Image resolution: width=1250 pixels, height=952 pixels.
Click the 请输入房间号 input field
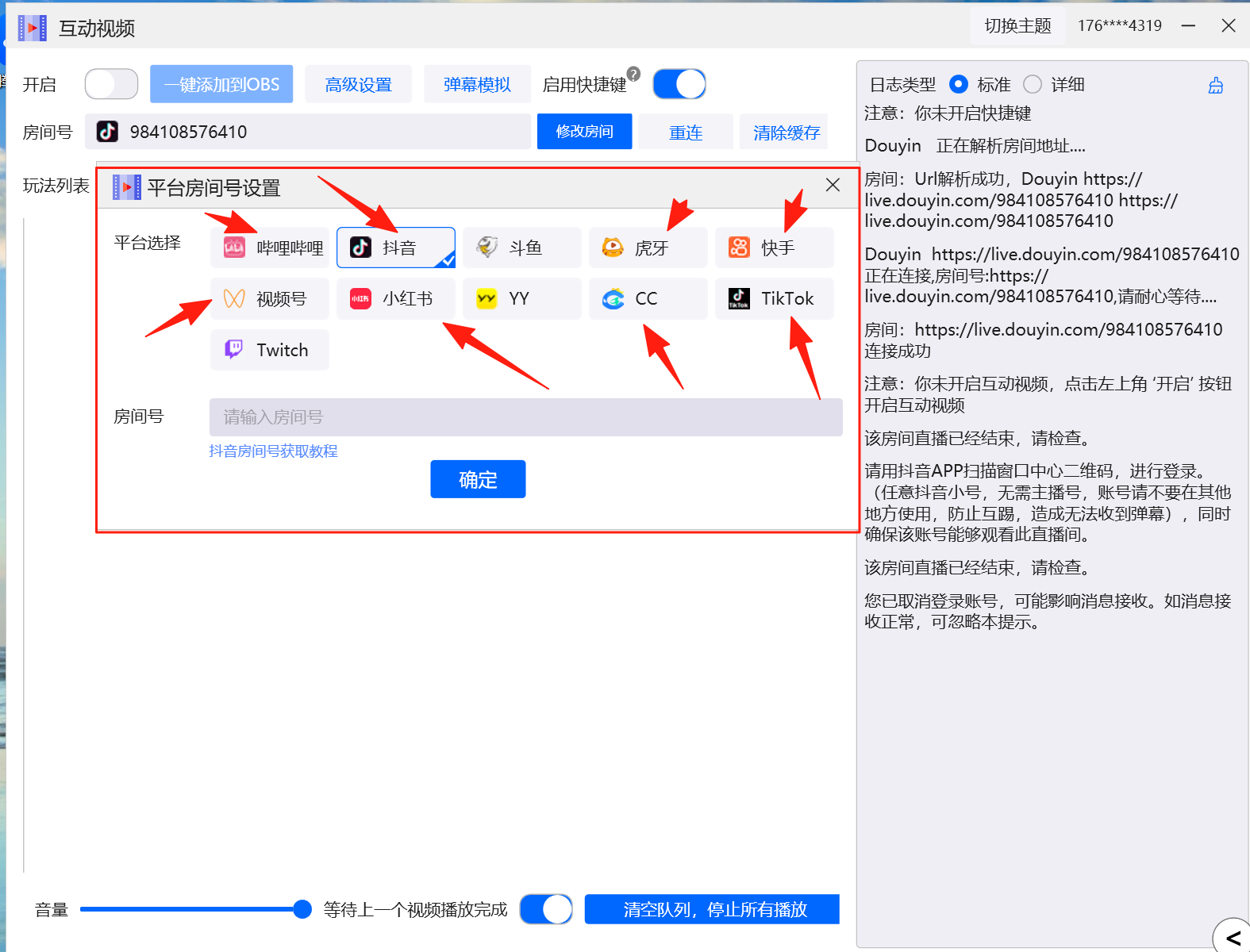point(525,417)
